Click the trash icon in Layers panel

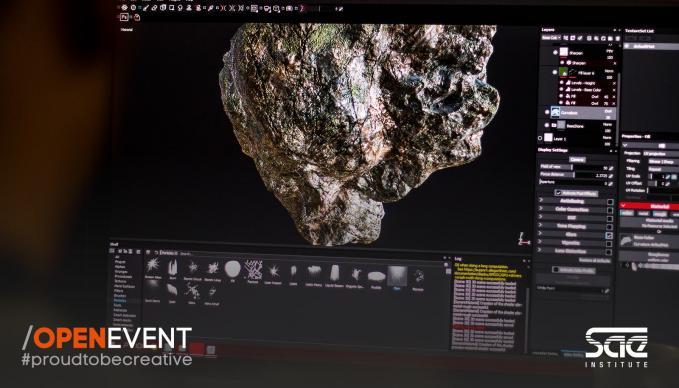point(618,38)
